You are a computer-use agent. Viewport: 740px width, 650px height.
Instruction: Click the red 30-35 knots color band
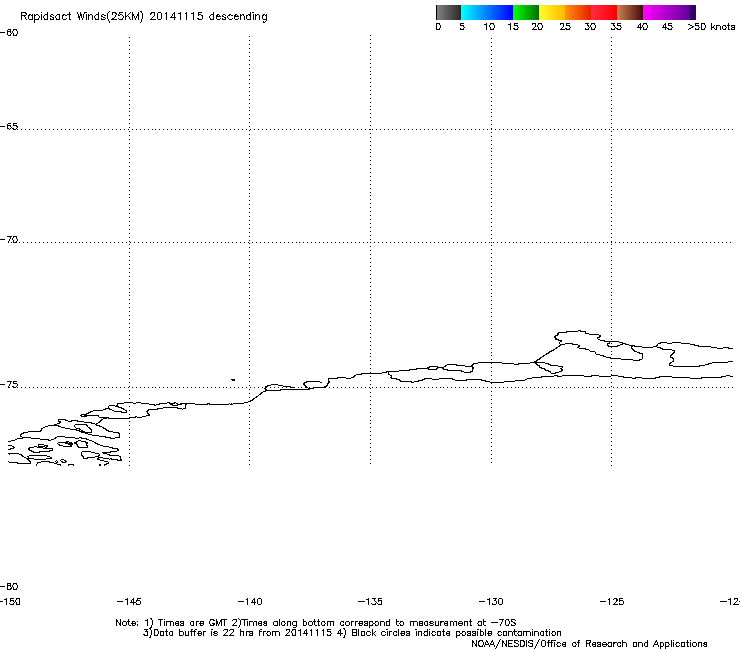click(604, 12)
